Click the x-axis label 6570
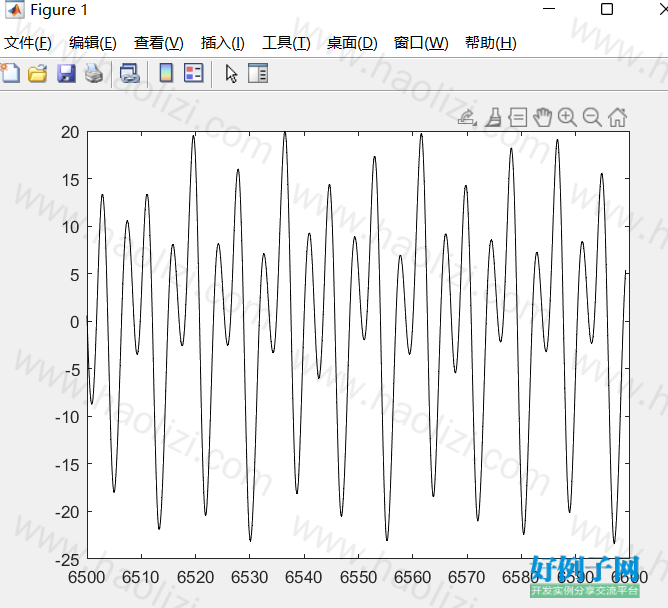Viewport: 668px width, 608px height. [x=466, y=578]
